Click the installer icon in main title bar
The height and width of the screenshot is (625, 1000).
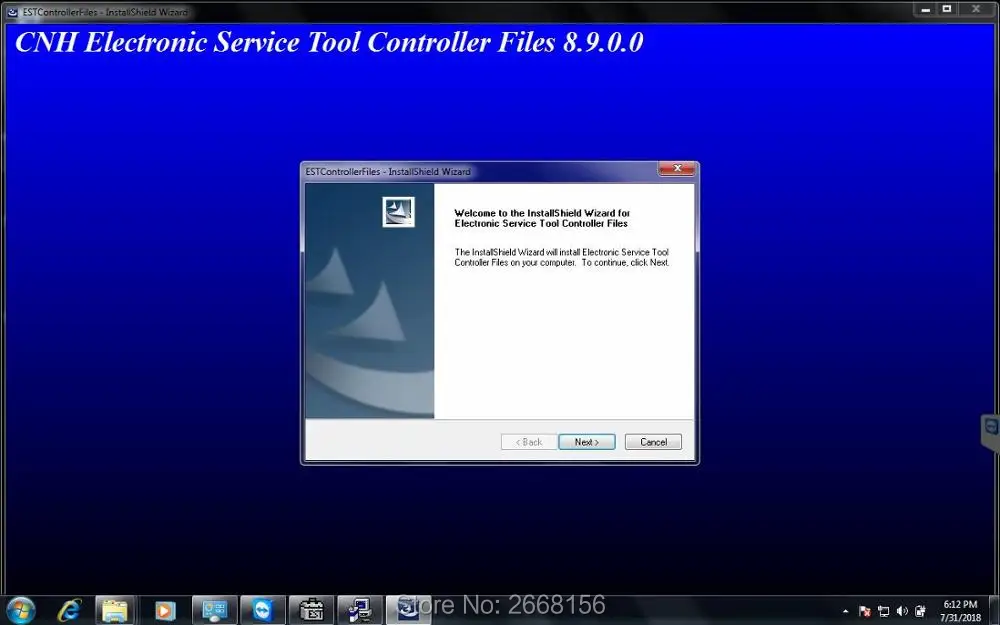click(x=12, y=11)
